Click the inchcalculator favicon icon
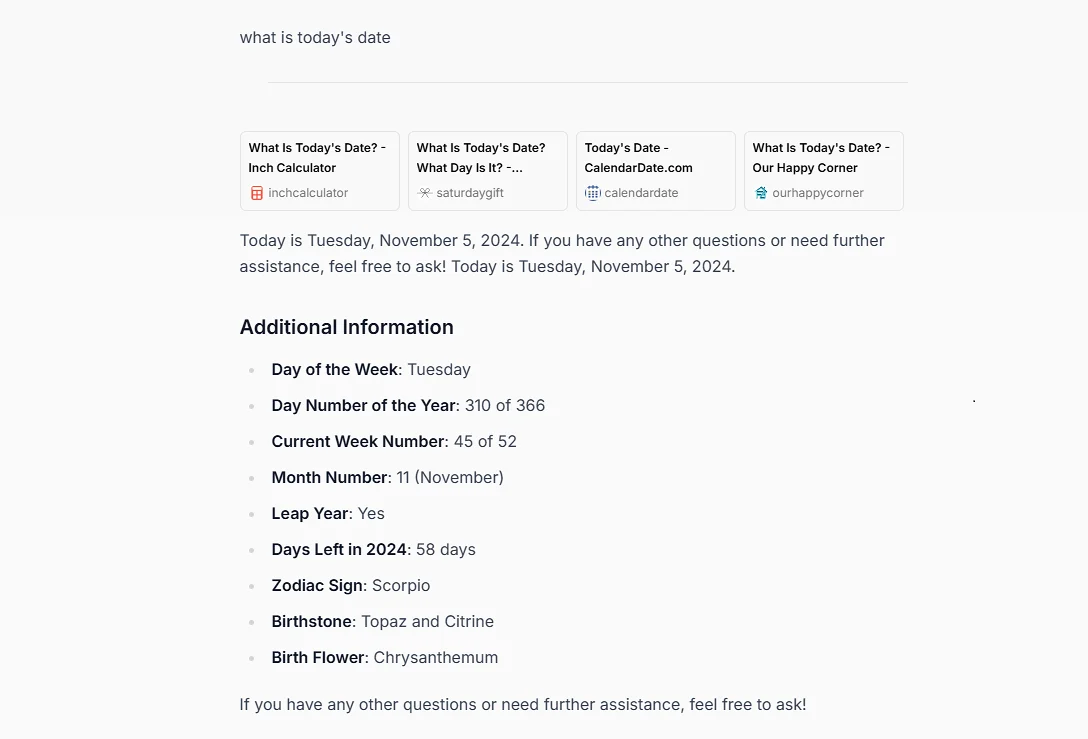The width and height of the screenshot is (1088, 739). click(x=257, y=193)
